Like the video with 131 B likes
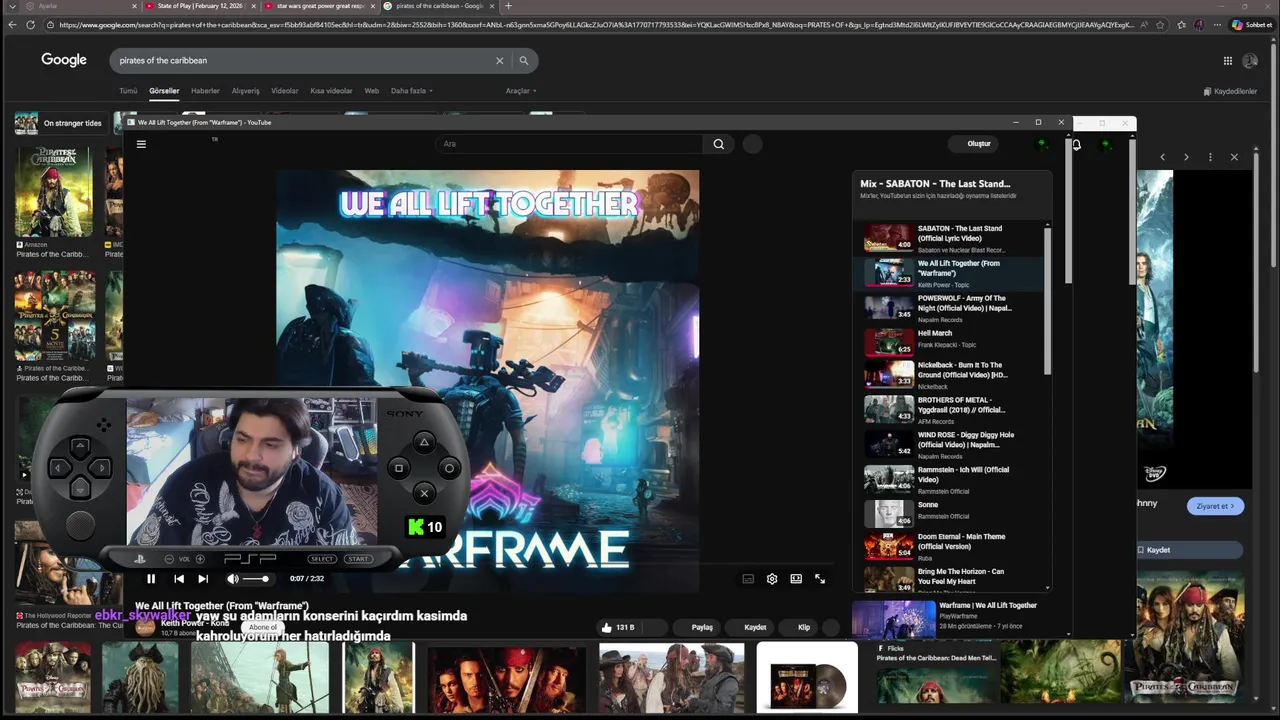 coord(617,627)
